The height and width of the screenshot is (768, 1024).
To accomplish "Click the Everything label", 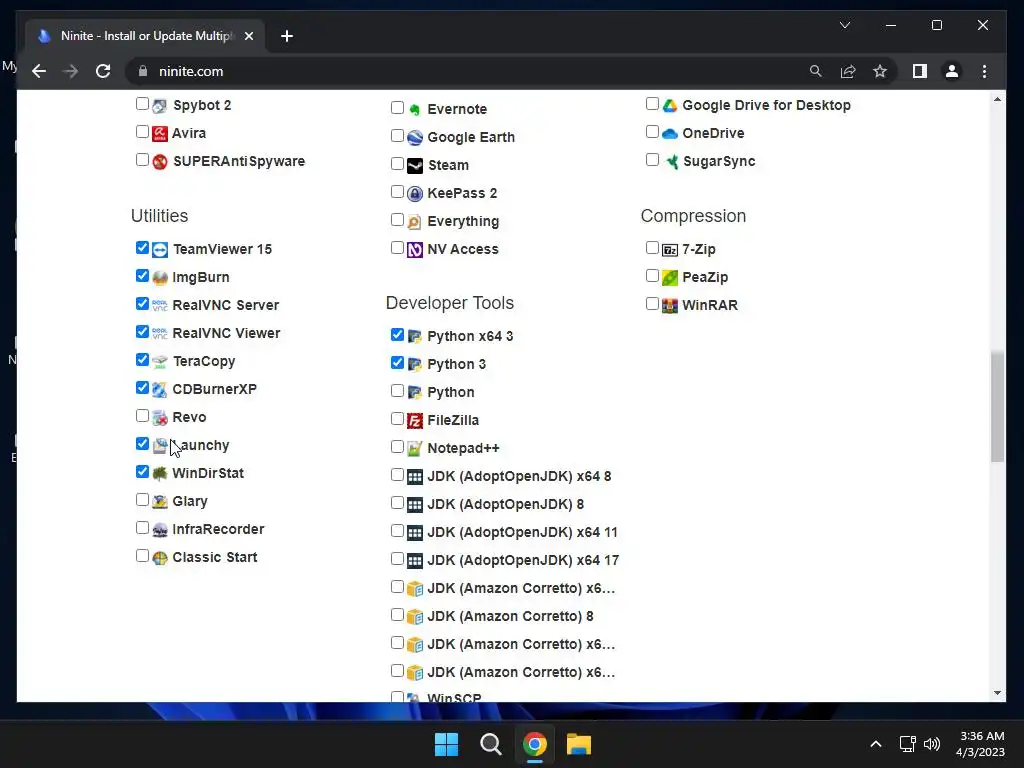I will click(x=463, y=221).
